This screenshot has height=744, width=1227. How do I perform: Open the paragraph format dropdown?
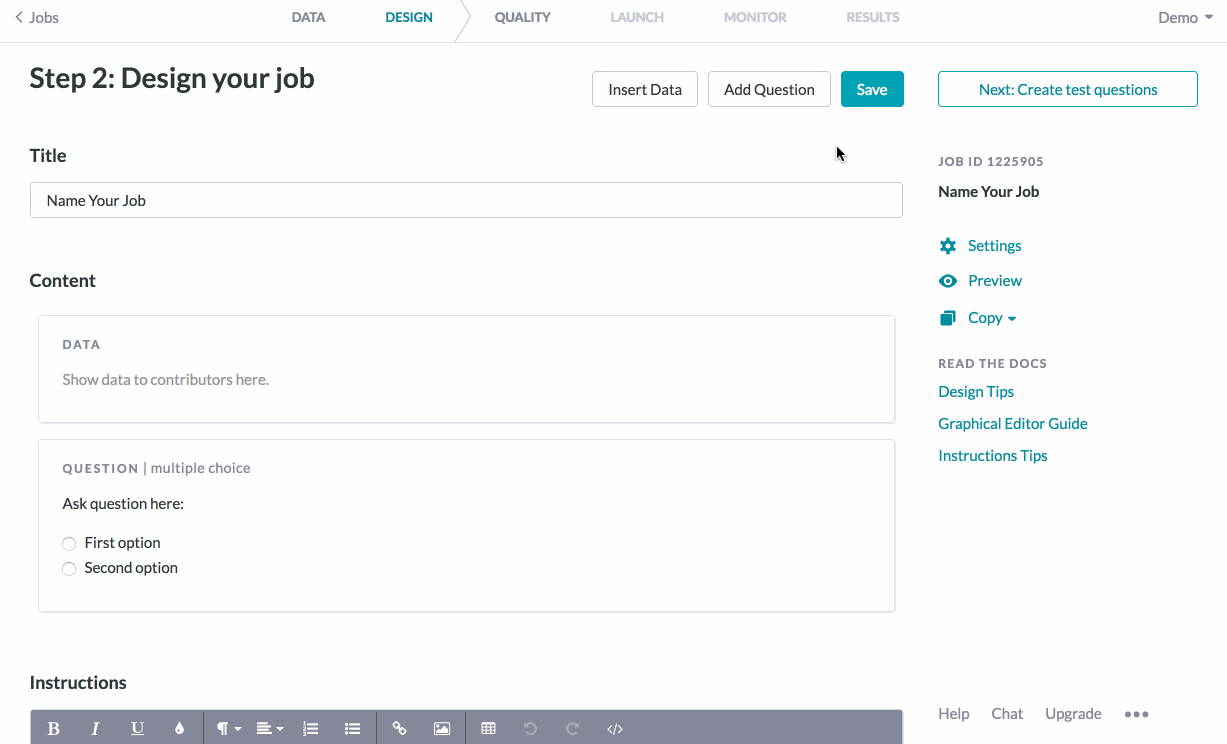click(229, 729)
